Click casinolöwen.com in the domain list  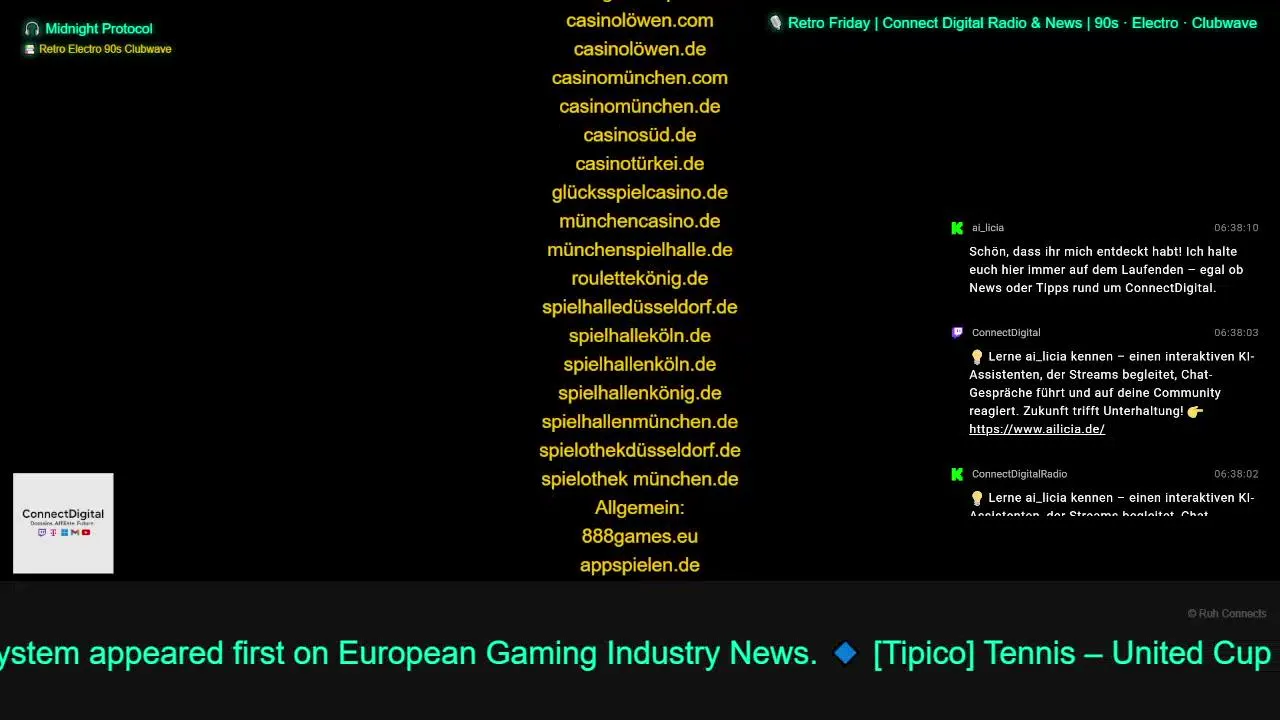(640, 20)
